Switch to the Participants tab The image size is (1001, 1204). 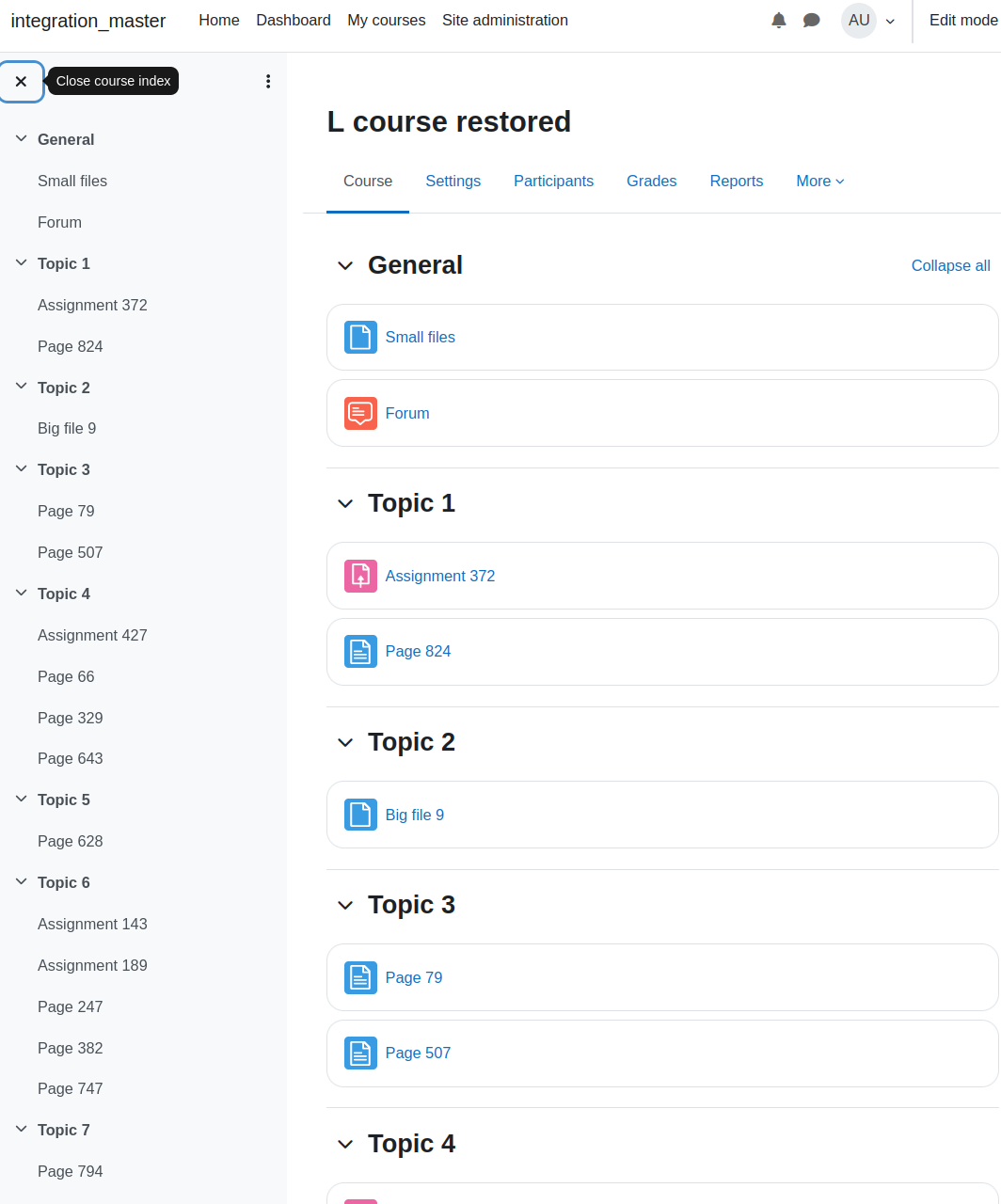[x=553, y=182]
